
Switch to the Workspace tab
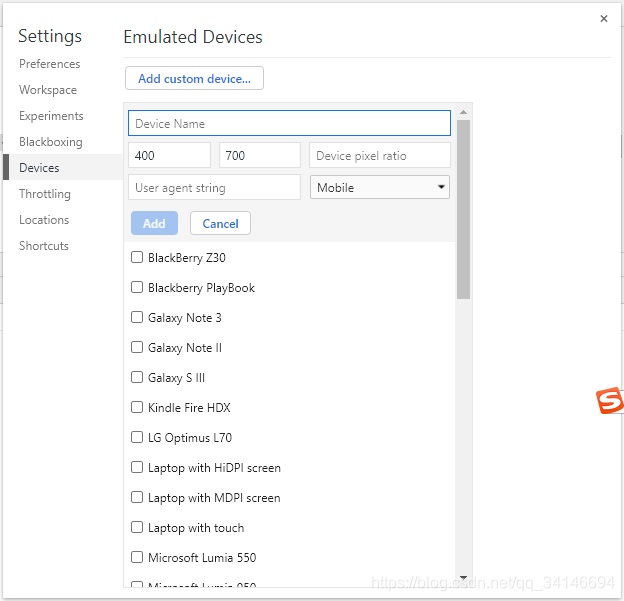pyautogui.click(x=48, y=90)
